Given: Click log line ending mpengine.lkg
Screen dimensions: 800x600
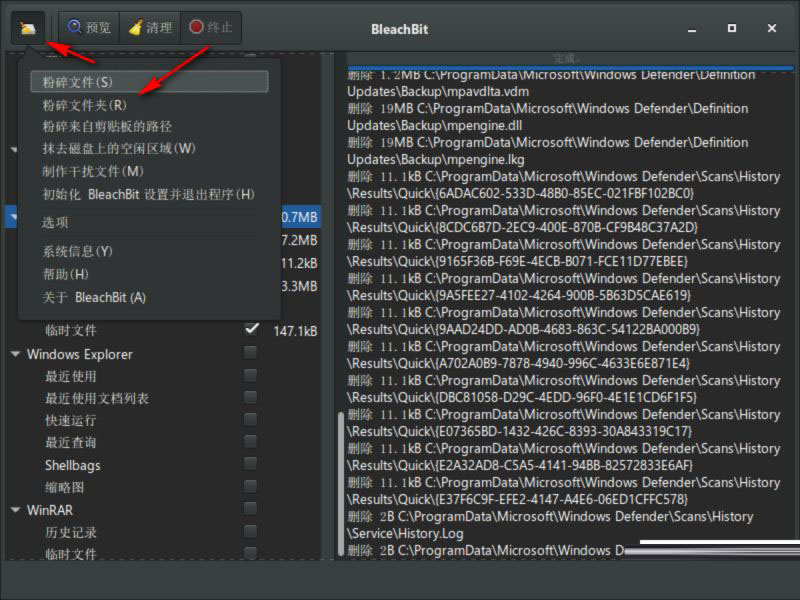Looking at the screenshot, I should pyautogui.click(x=548, y=151).
